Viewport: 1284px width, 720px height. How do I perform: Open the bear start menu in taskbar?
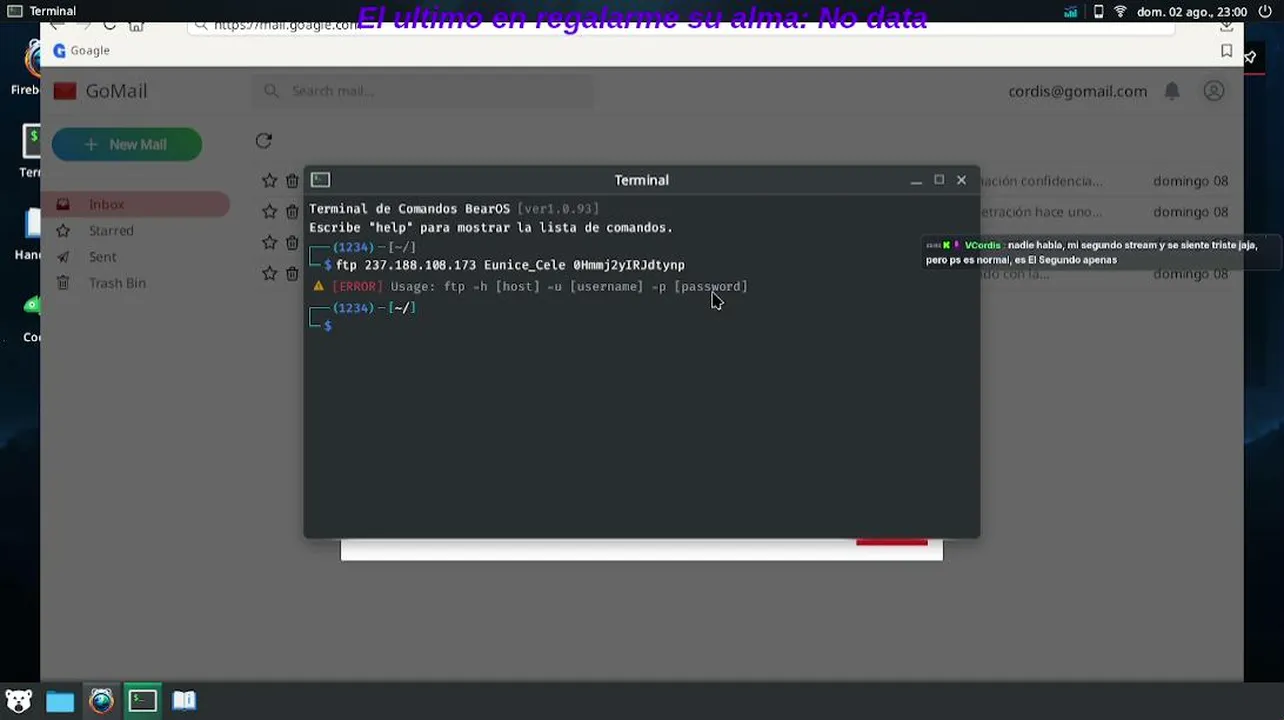[18, 701]
